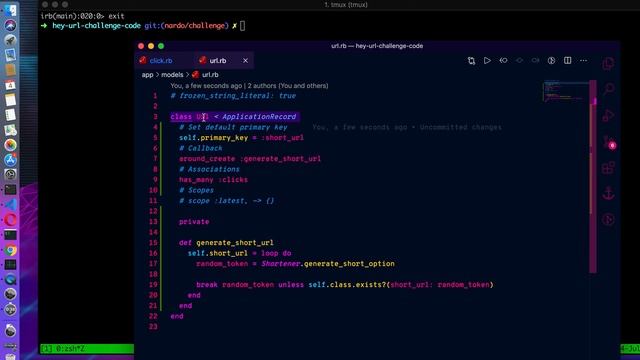Select the url.rb editor tab
This screenshot has height=360, width=640.
click(218, 60)
